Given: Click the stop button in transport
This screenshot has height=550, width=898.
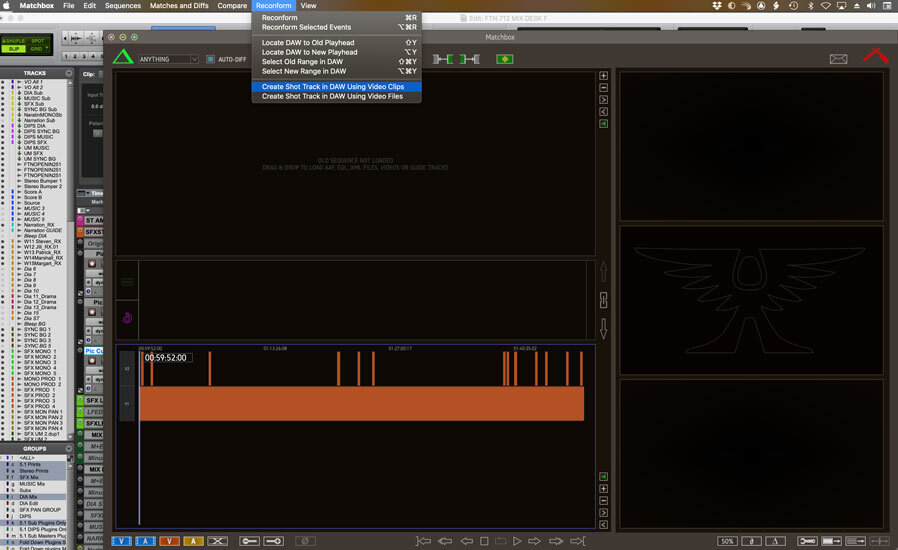Looking at the screenshot, I should 484,541.
